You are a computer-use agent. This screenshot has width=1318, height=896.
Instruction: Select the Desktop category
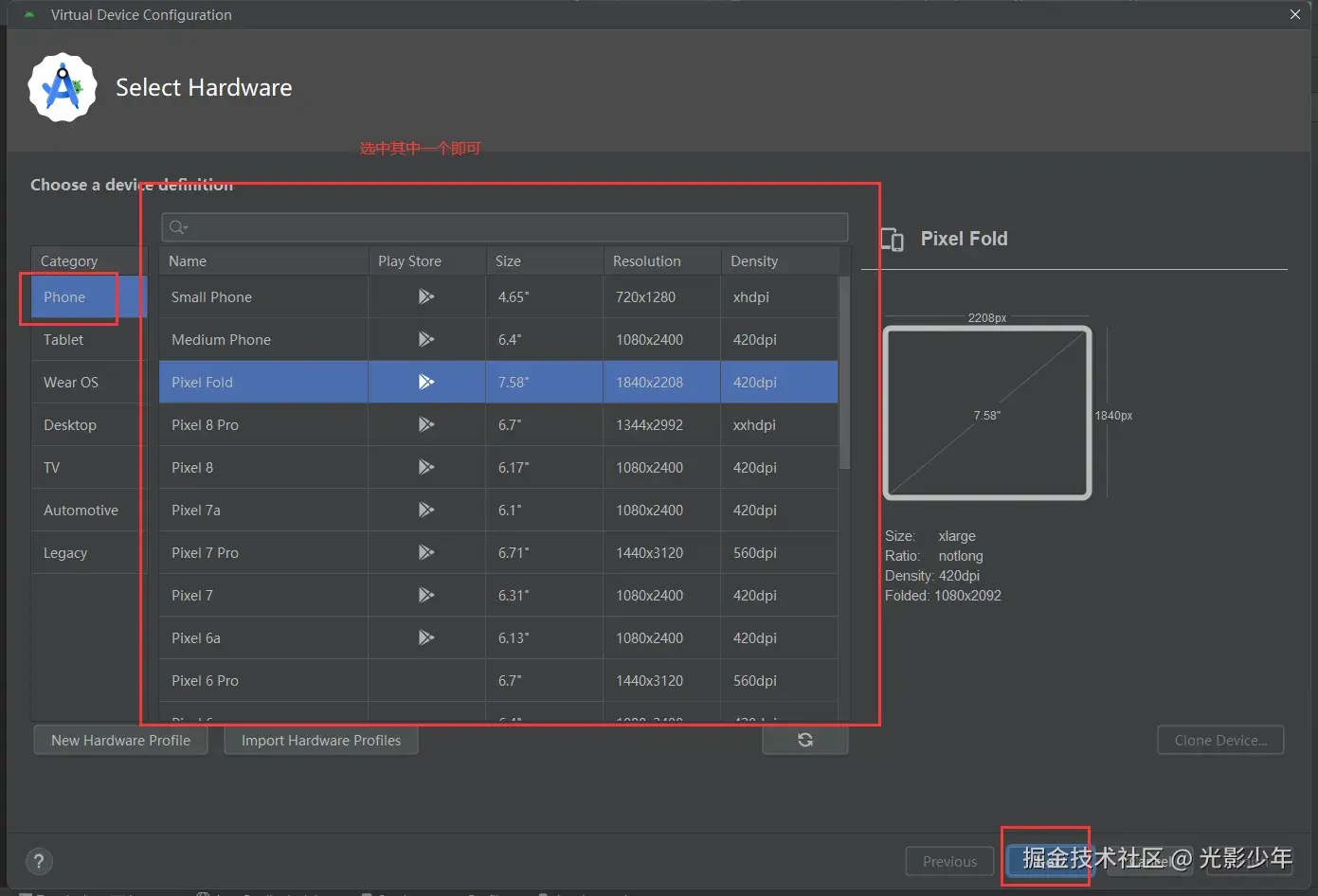point(89,424)
